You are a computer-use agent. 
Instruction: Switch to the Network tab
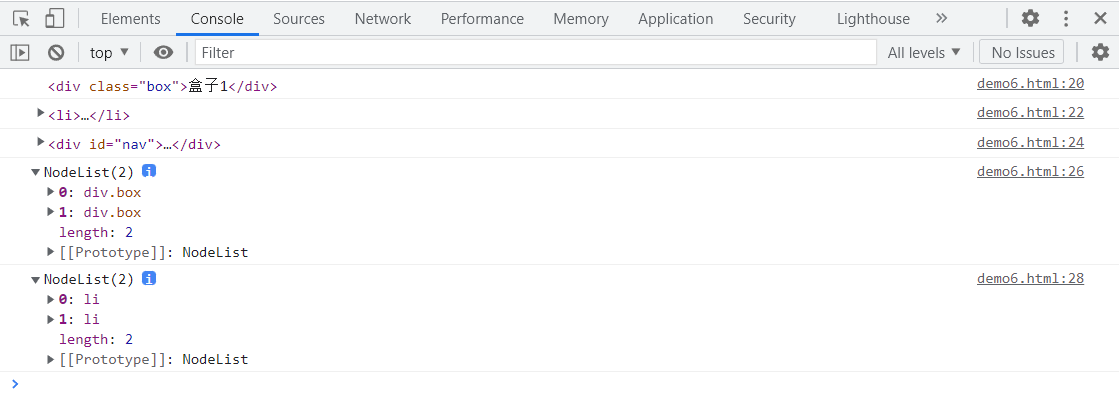[383, 19]
